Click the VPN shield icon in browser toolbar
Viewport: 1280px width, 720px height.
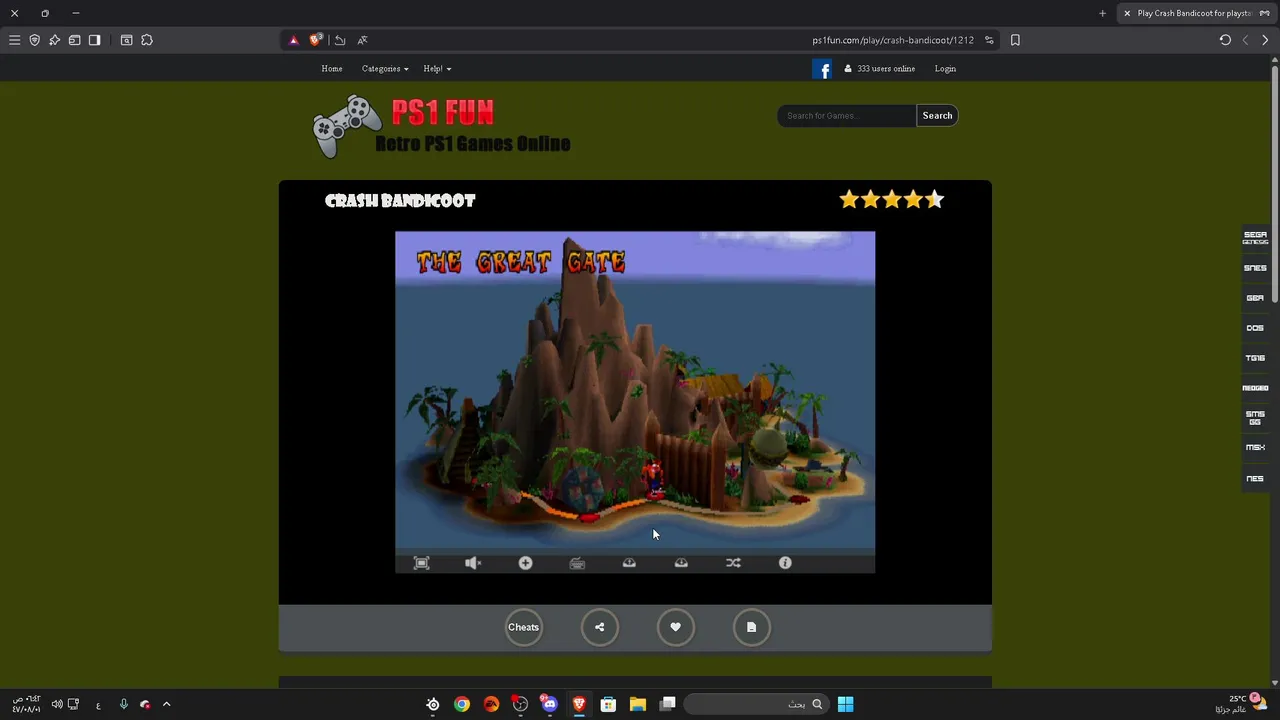(34, 40)
